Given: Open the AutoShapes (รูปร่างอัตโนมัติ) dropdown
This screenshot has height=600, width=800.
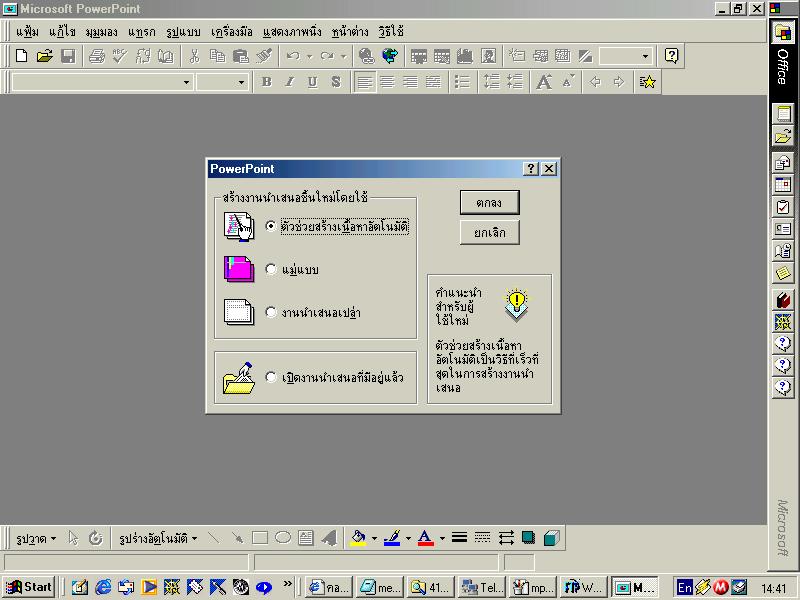Looking at the screenshot, I should 158,538.
